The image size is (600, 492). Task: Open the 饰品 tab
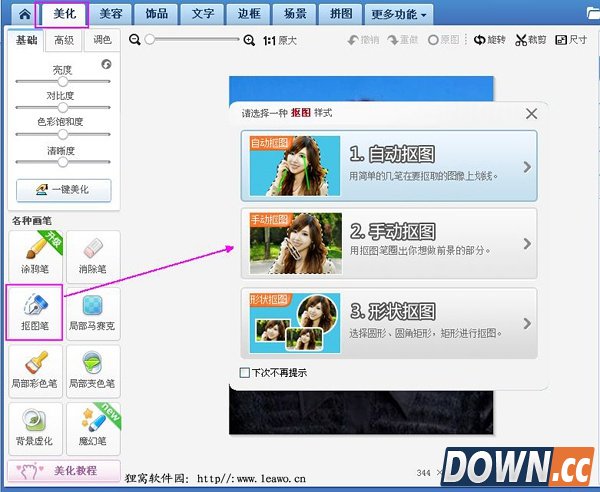tap(157, 14)
